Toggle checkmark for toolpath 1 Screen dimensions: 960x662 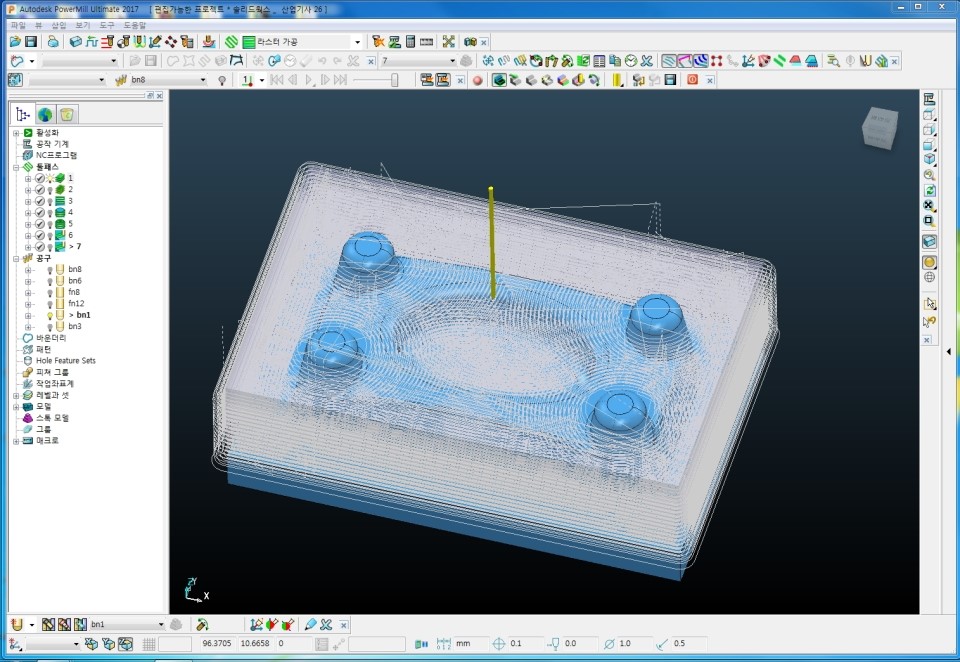[x=40, y=178]
